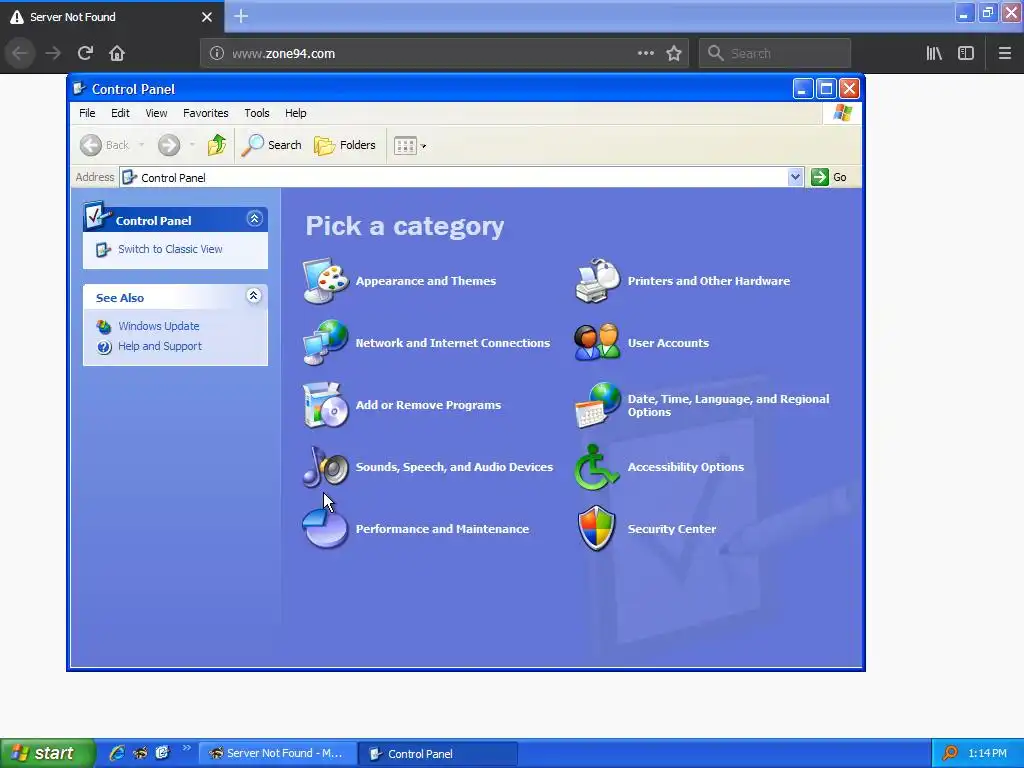Switch to Classic View

pyautogui.click(x=170, y=249)
